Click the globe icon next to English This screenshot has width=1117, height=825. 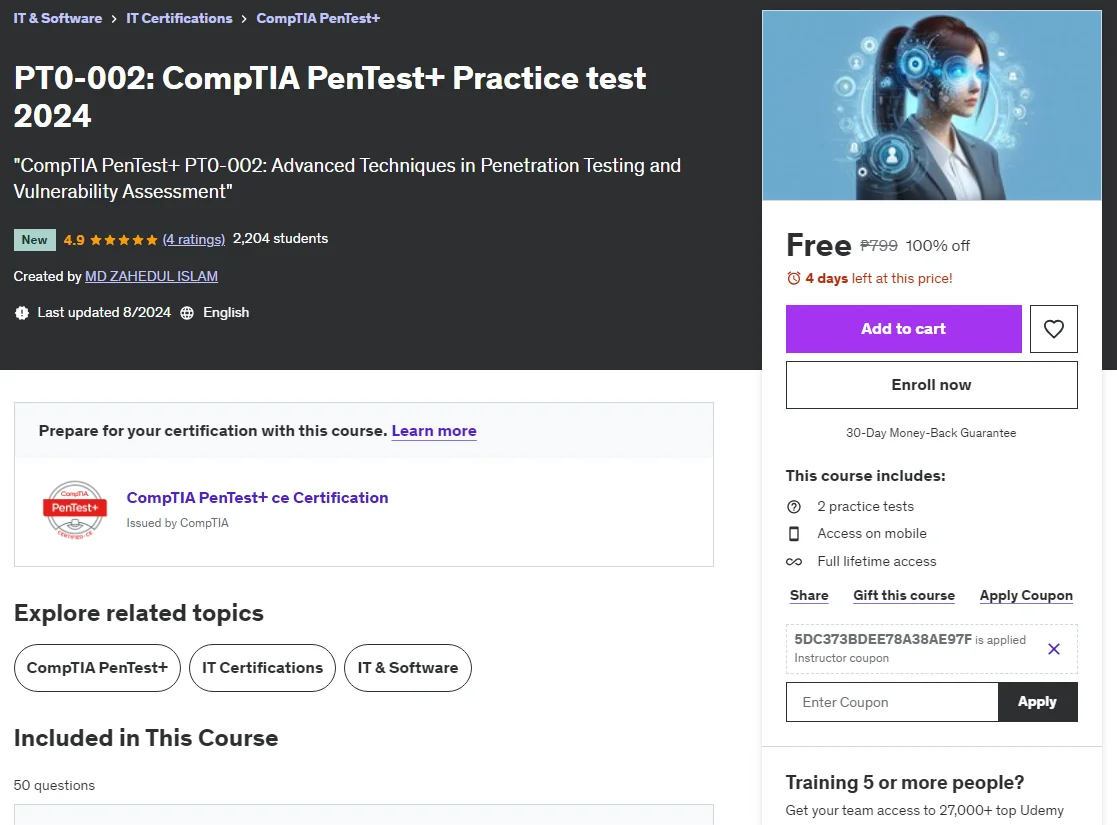pyautogui.click(x=187, y=313)
